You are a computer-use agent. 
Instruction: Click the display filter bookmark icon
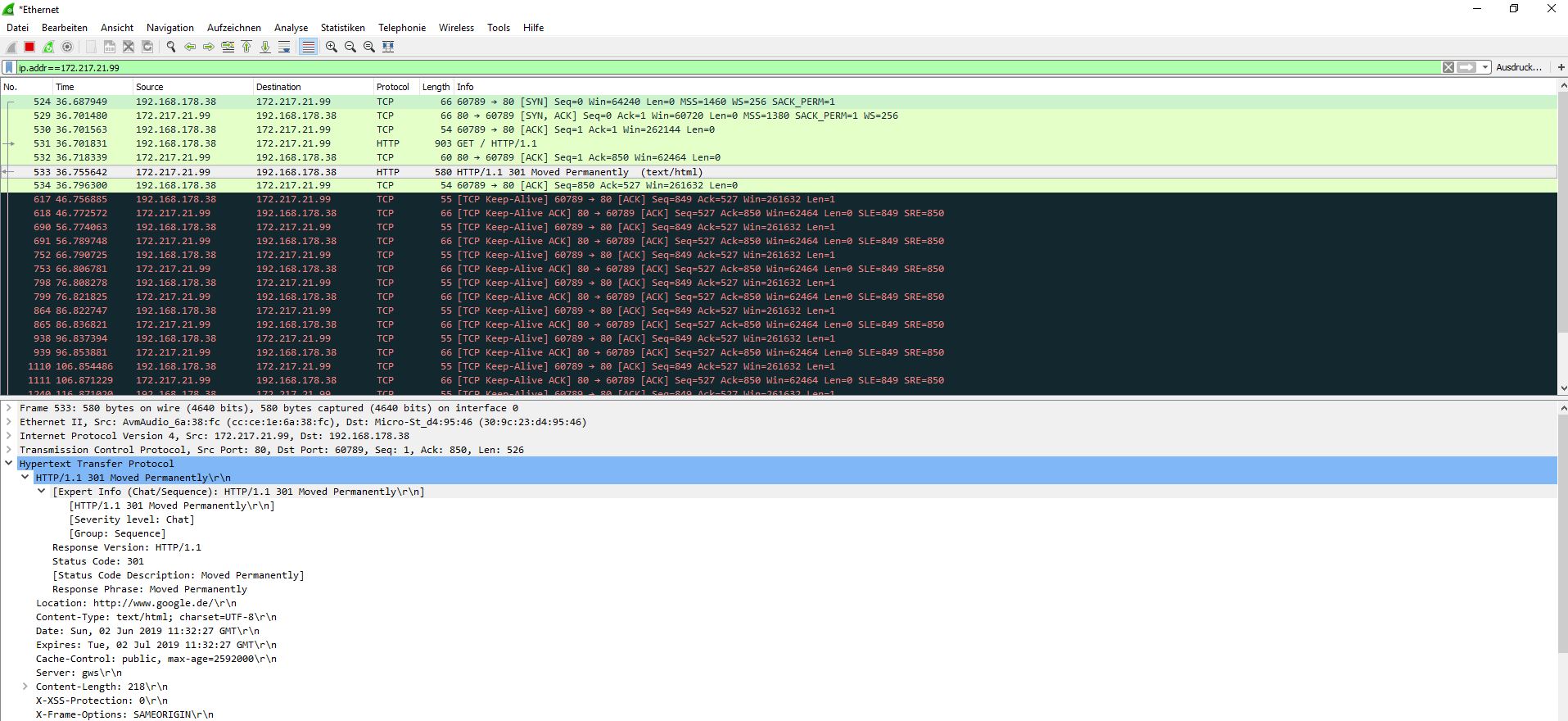(x=9, y=67)
